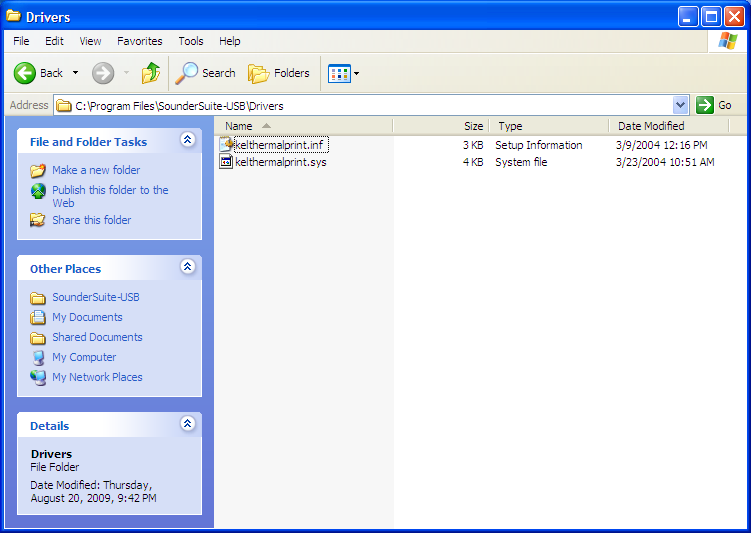Viewport: 751px width, 533px height.
Task: Sort files by the Date Modified column
Action: 651,126
